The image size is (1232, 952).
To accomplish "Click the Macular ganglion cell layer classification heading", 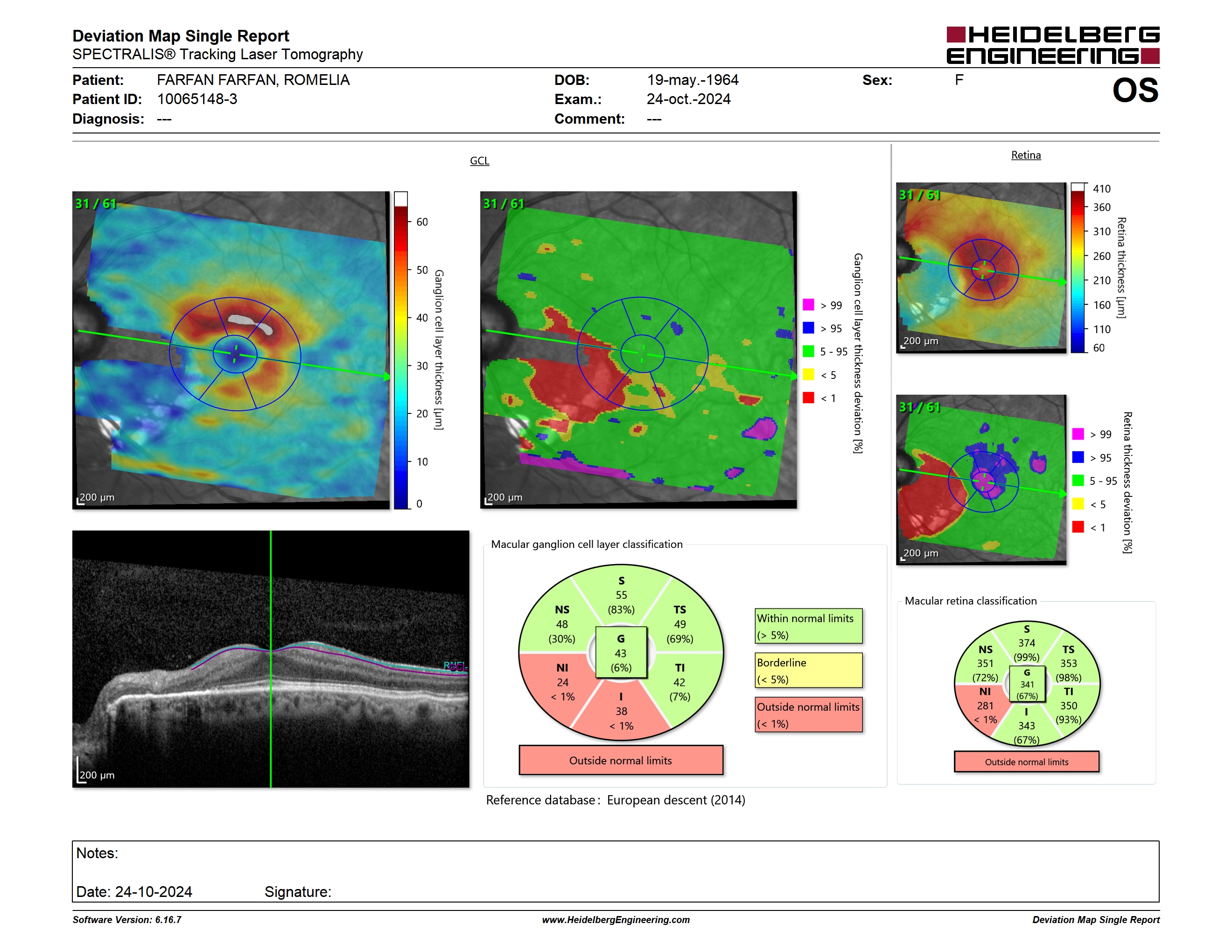I will [x=587, y=544].
